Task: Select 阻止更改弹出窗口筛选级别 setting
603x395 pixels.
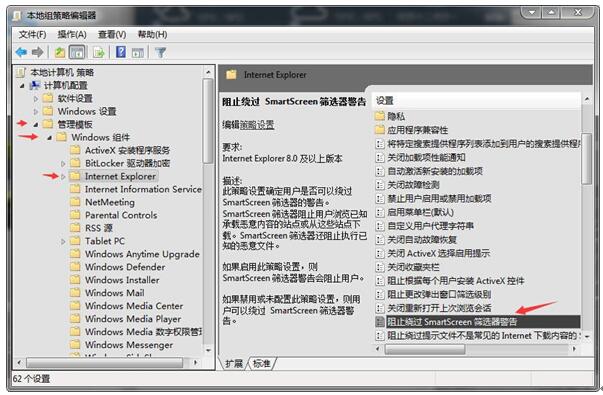Action: tap(439, 294)
